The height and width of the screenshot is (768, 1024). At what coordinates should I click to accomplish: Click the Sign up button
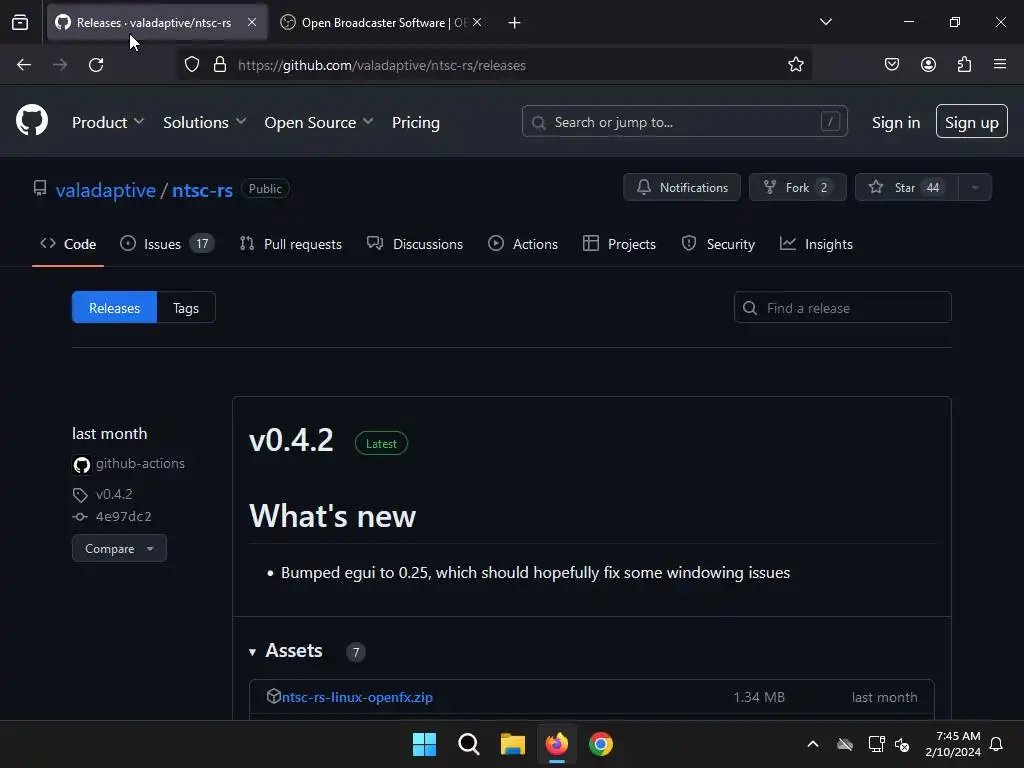pyautogui.click(x=972, y=121)
